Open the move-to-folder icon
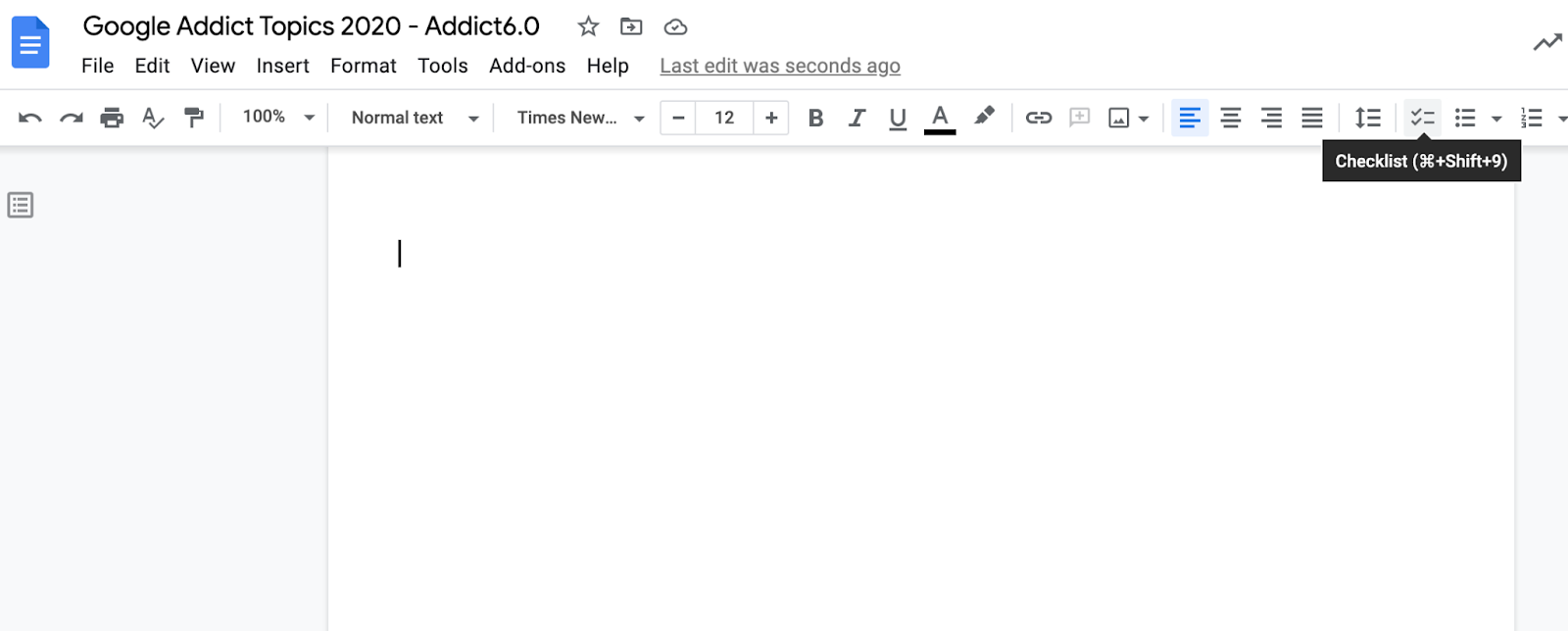1568x631 pixels. click(631, 26)
